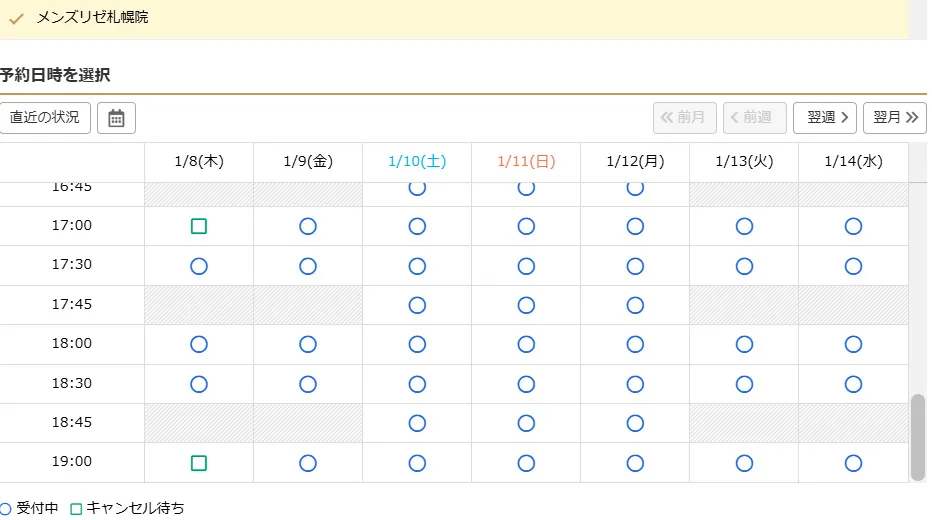Pick available circle for 1/12 at 16:45
The width and height of the screenshot is (932, 520).
[x=635, y=188]
